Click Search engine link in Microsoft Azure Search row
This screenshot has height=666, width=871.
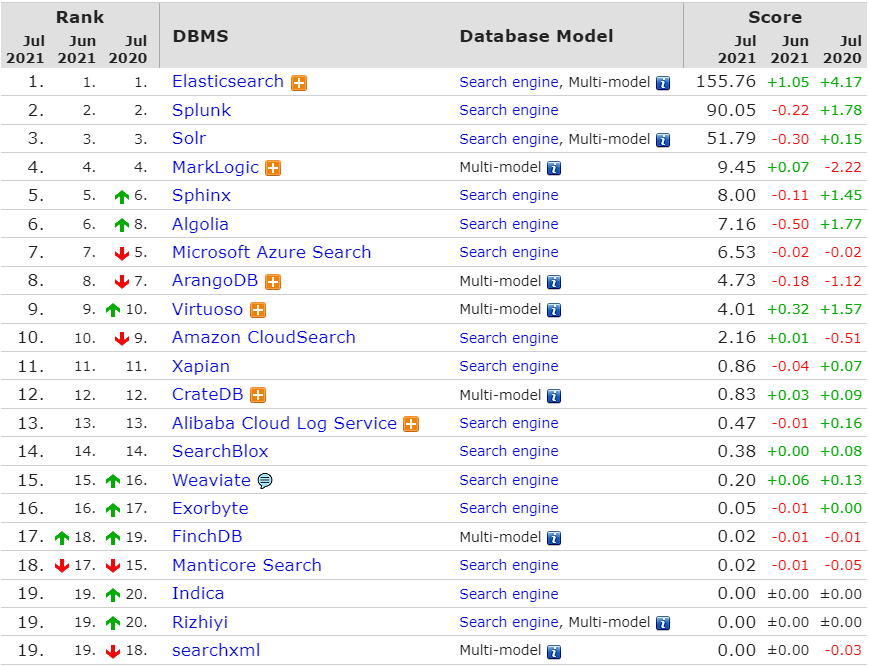click(x=509, y=252)
